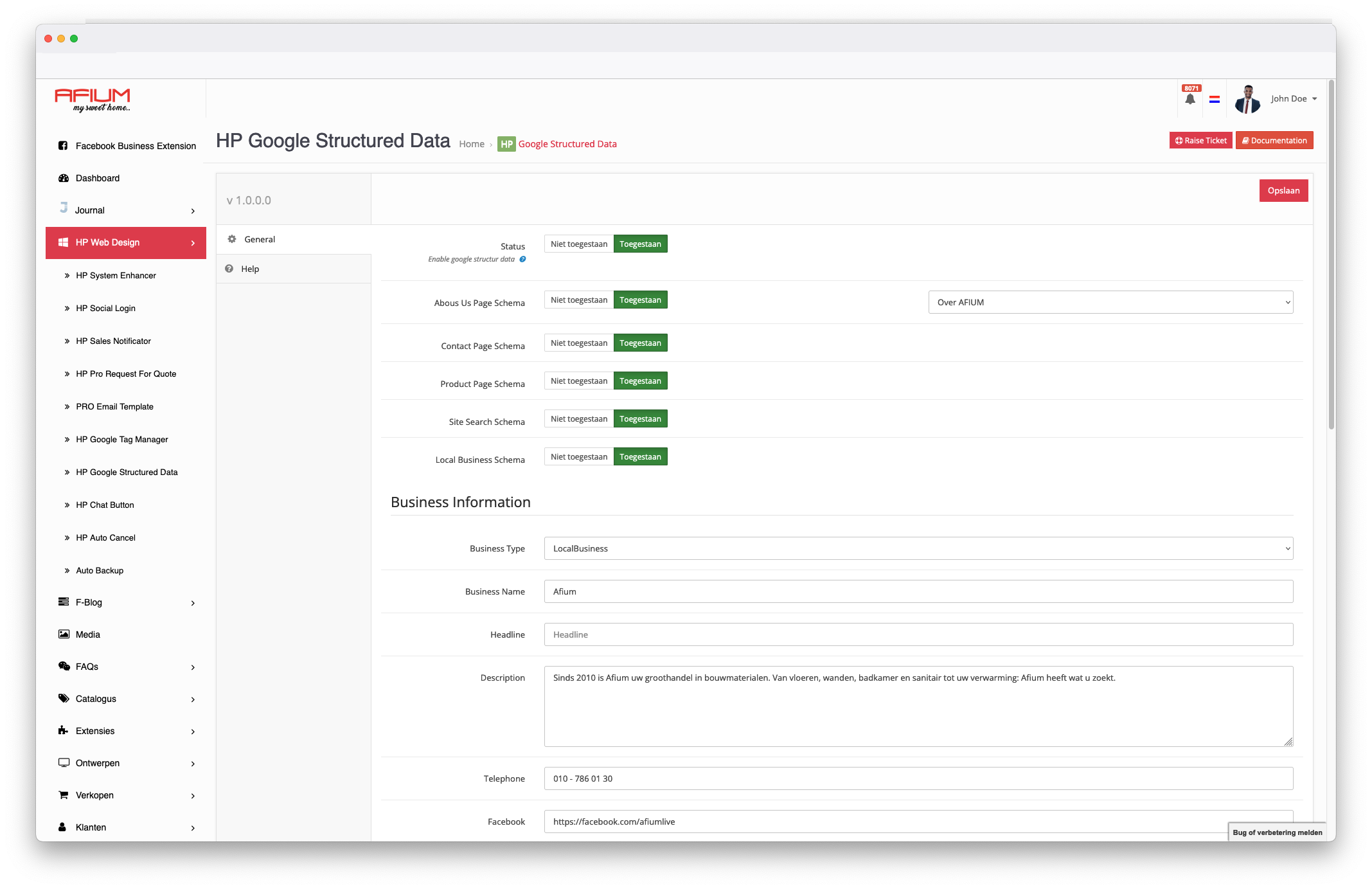
Task: Click the Opslaan button
Action: point(1283,190)
